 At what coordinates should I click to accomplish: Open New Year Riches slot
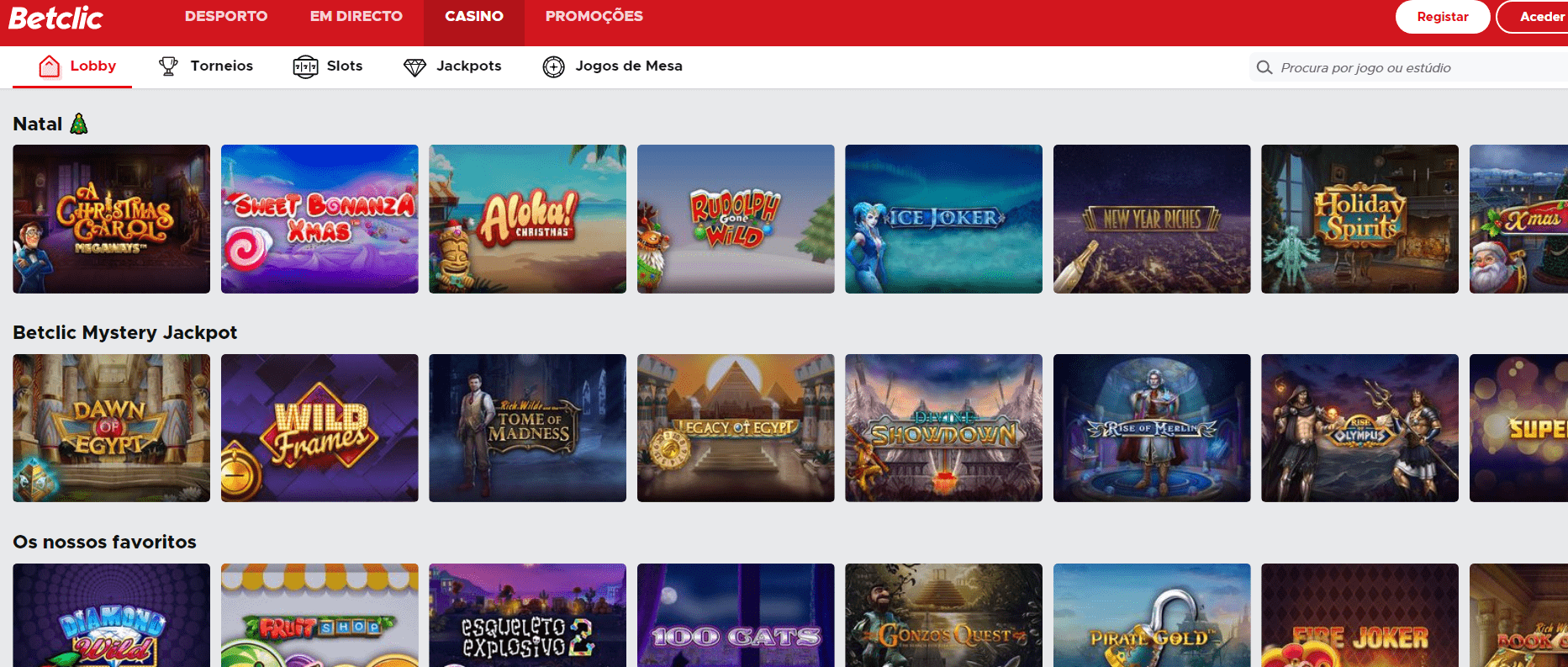(x=1152, y=219)
